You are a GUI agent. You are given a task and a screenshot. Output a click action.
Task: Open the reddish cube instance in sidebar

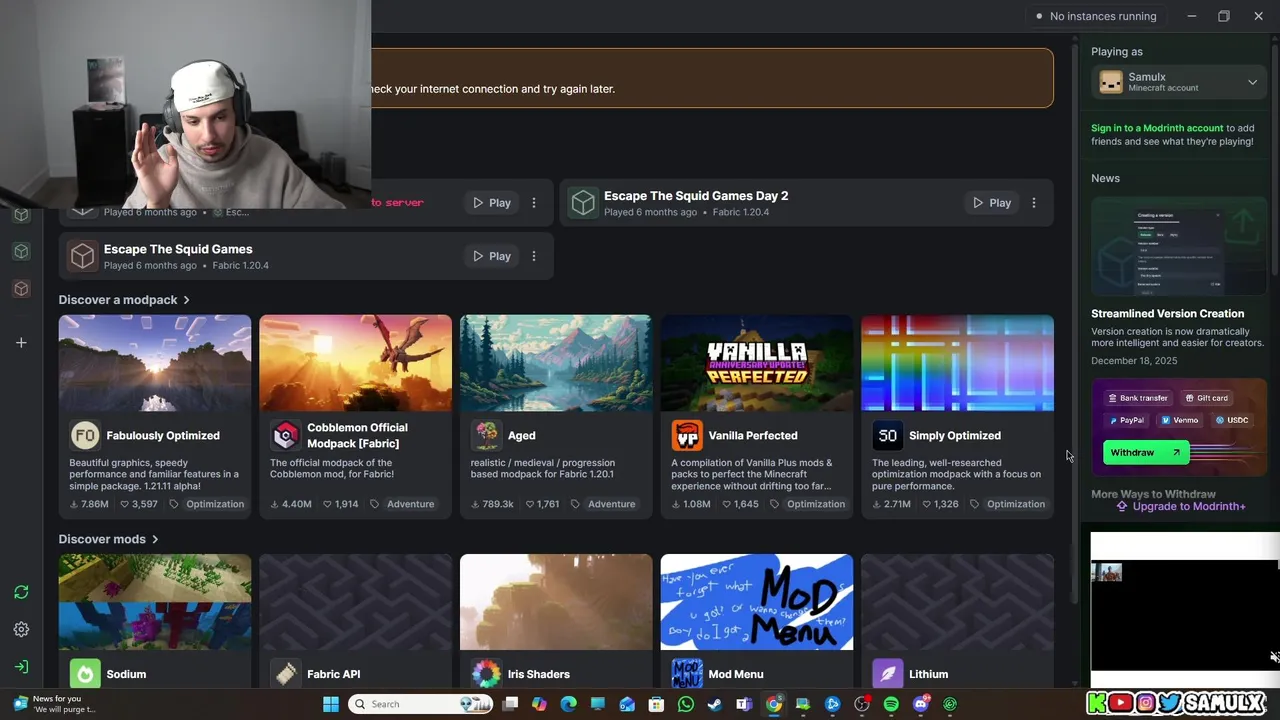[x=21, y=289]
